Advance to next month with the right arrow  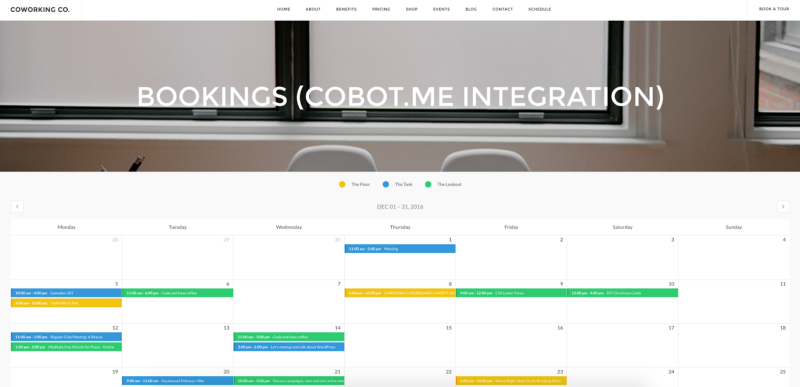pos(783,207)
